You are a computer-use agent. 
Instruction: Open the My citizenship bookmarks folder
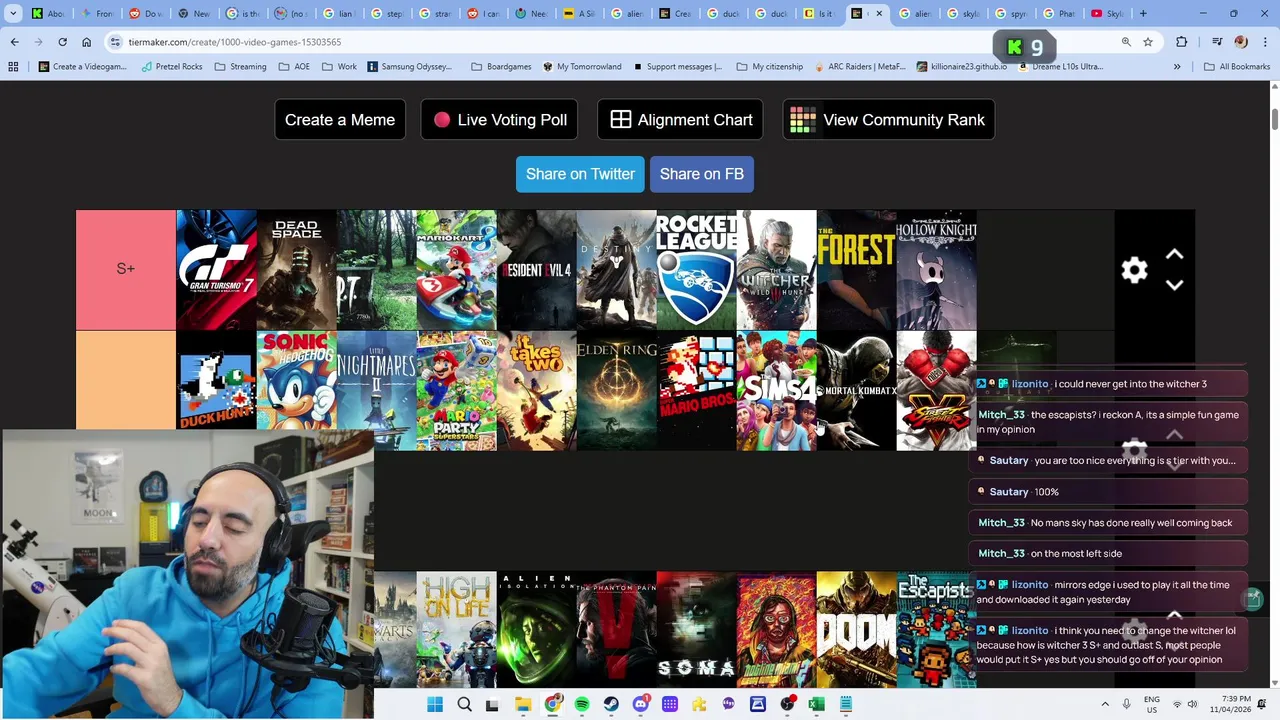point(769,67)
